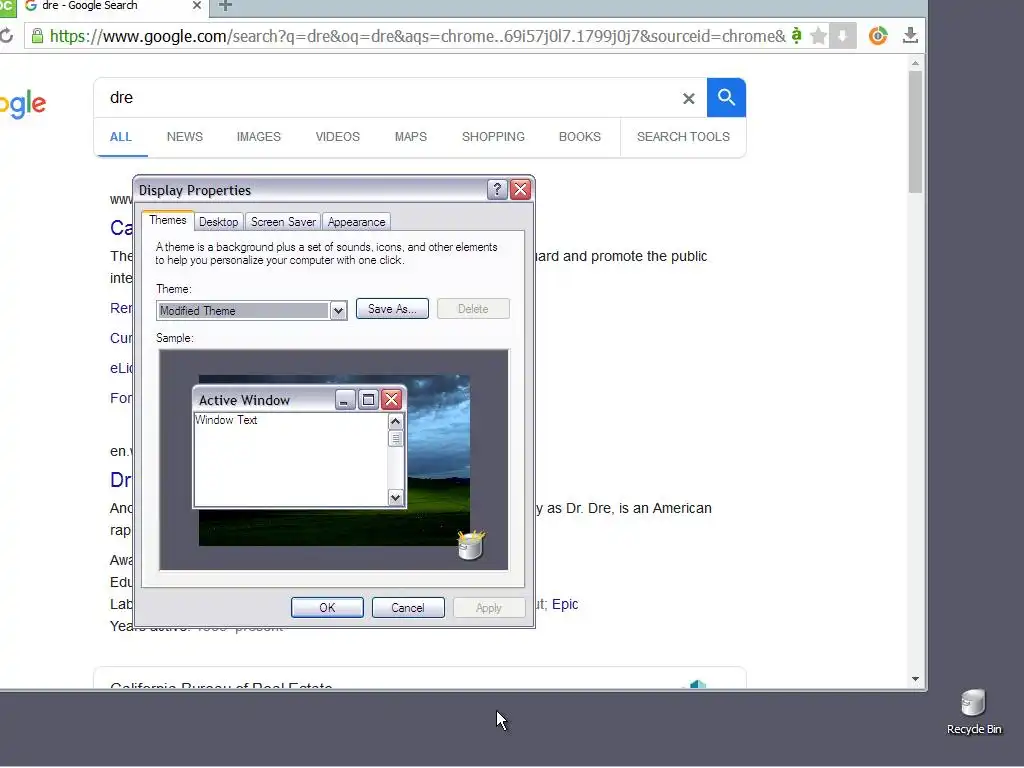
Task: Click the sample Active Window close button
Action: click(x=391, y=399)
